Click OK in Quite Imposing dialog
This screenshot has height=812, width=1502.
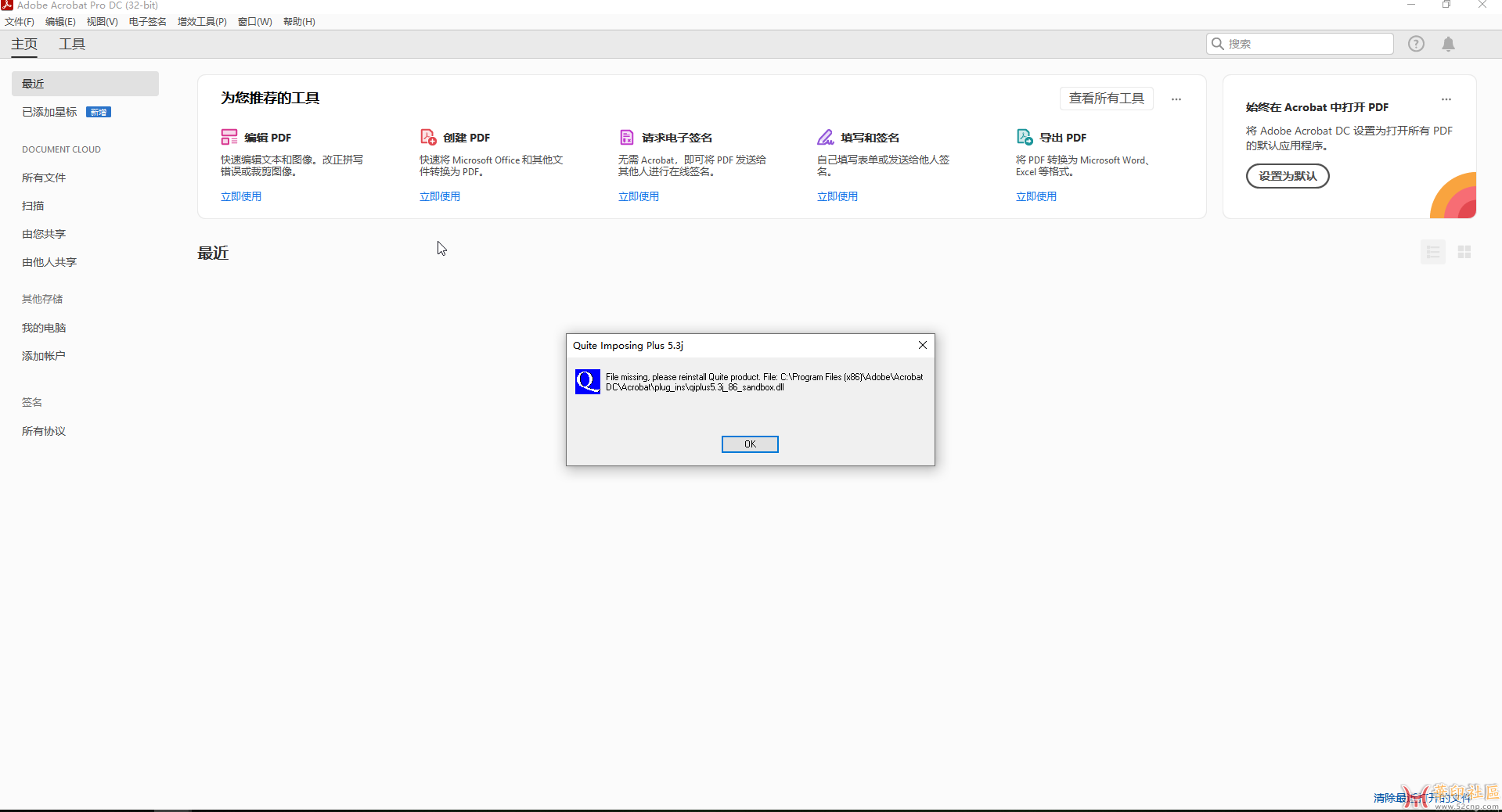tap(750, 444)
